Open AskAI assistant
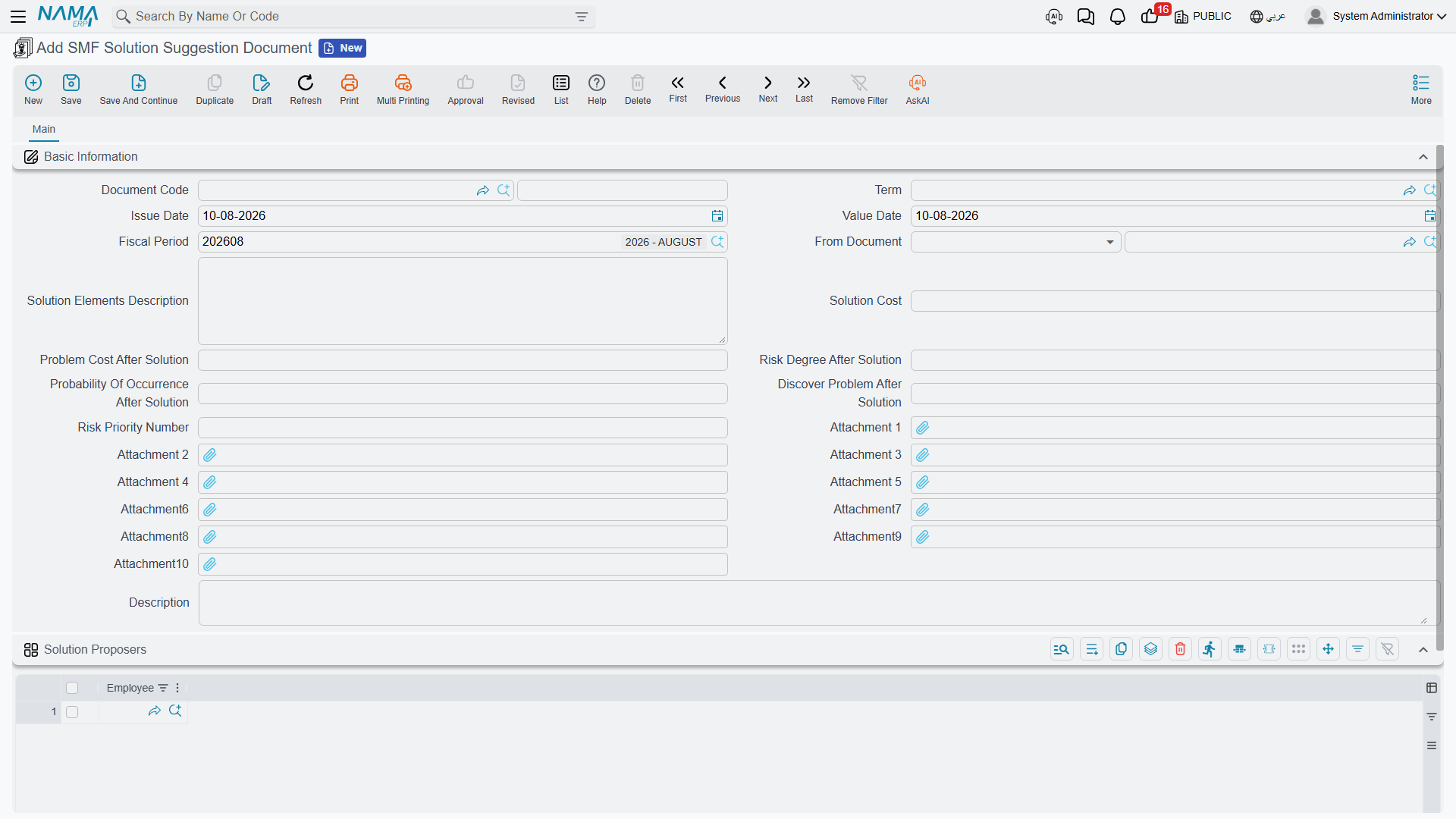This screenshot has width=1456, height=819. coord(918,89)
